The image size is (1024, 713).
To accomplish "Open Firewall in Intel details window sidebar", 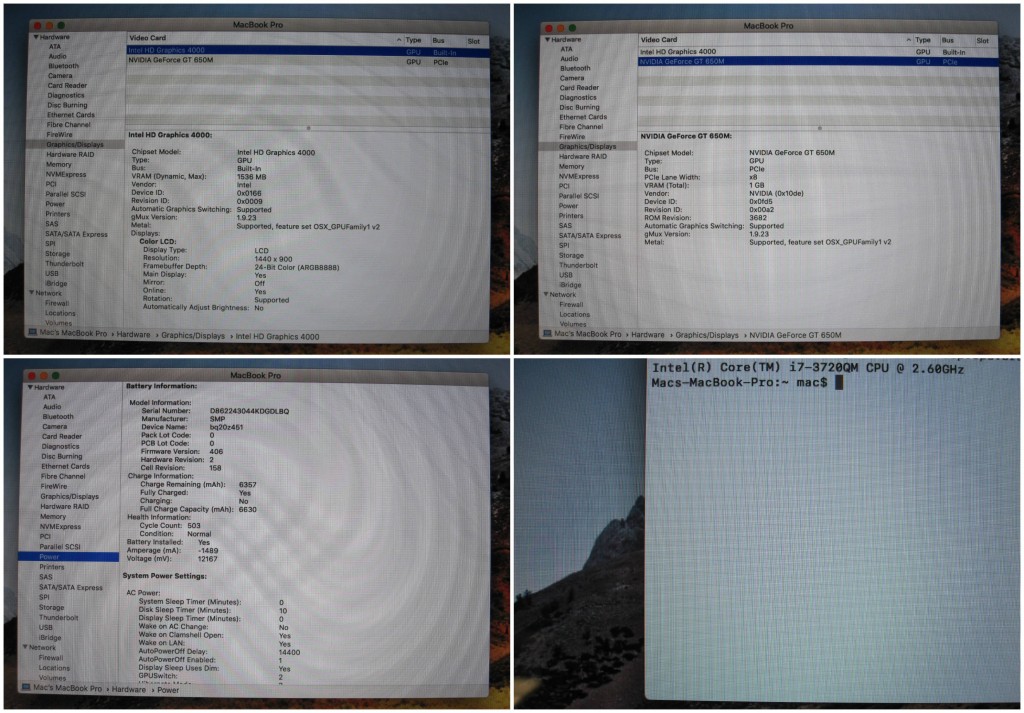I will pyautogui.click(x=57, y=303).
